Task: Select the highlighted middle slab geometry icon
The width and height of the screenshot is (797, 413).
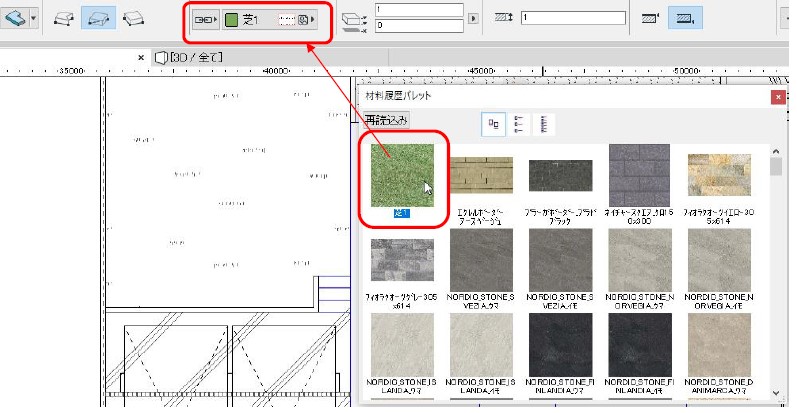Action: coord(97,18)
